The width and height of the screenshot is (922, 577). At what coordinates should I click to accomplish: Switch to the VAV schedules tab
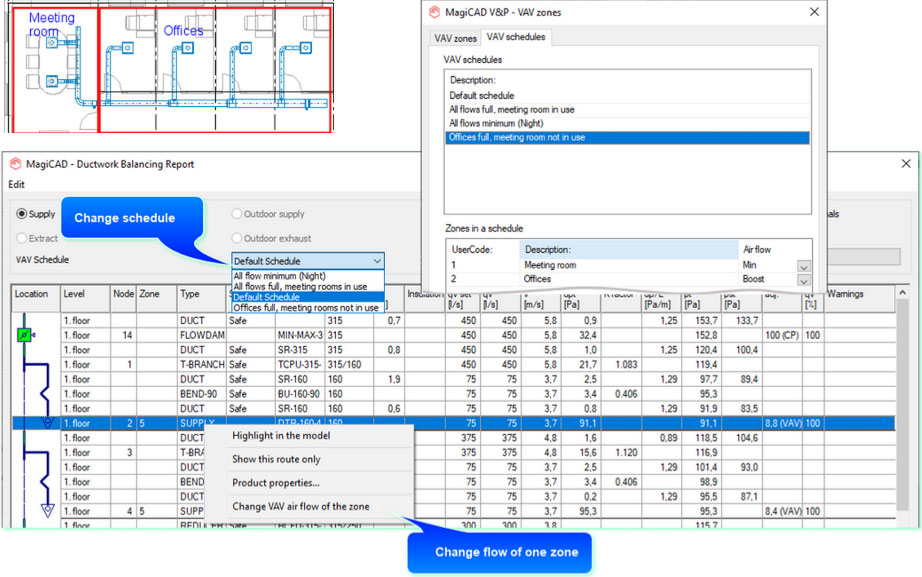point(516,36)
